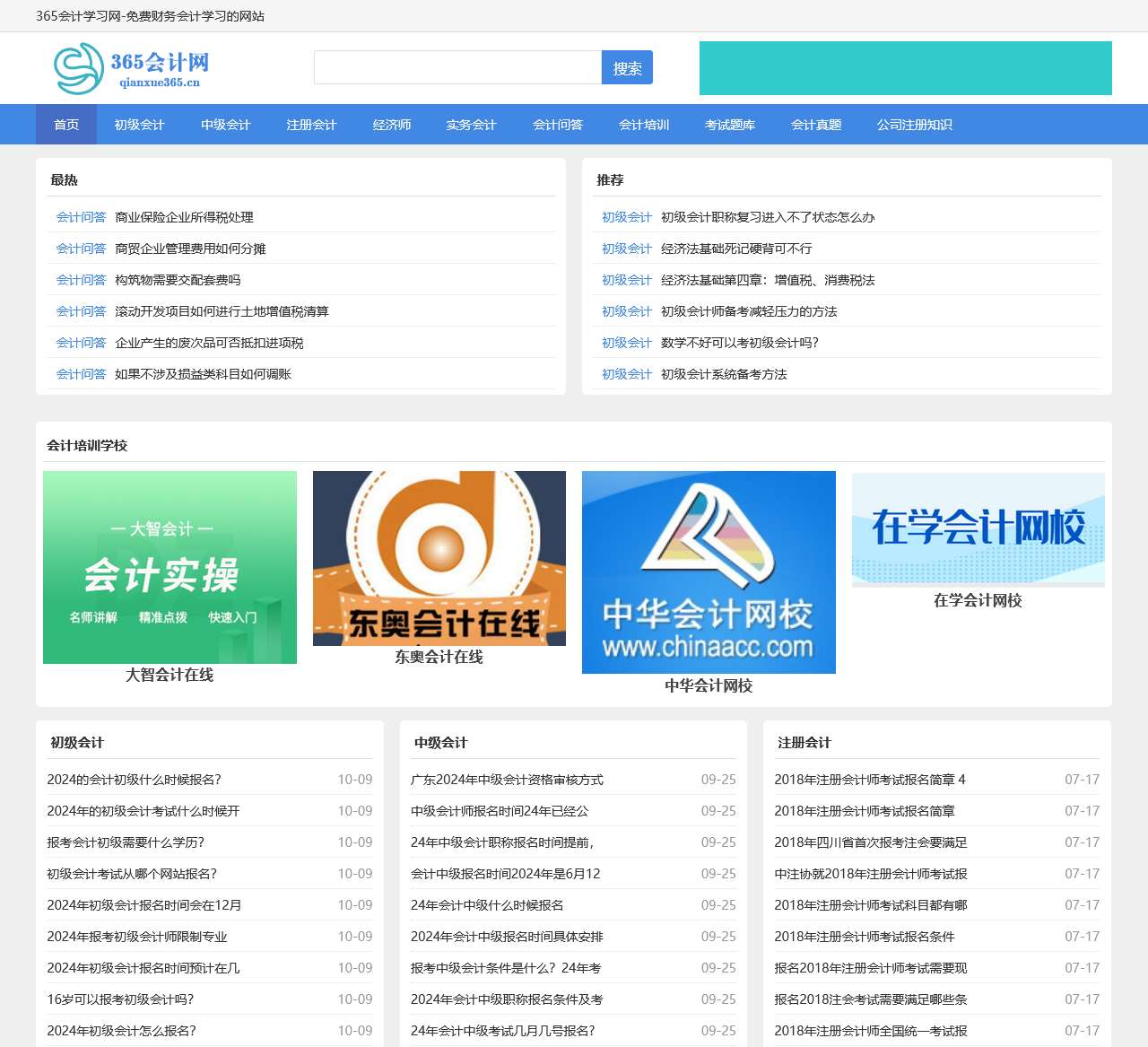Select 注册会计 in the navigation bar

(311, 125)
